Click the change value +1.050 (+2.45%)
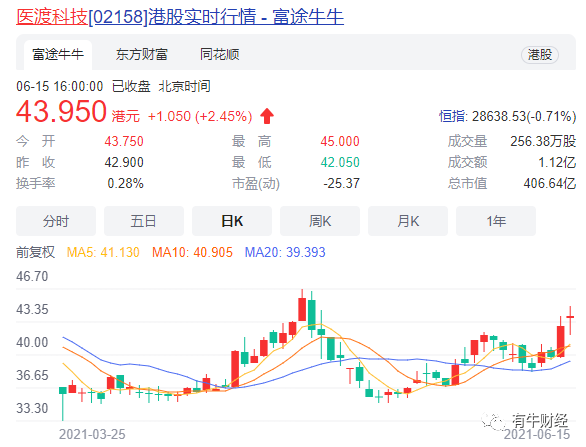 (x=200, y=116)
